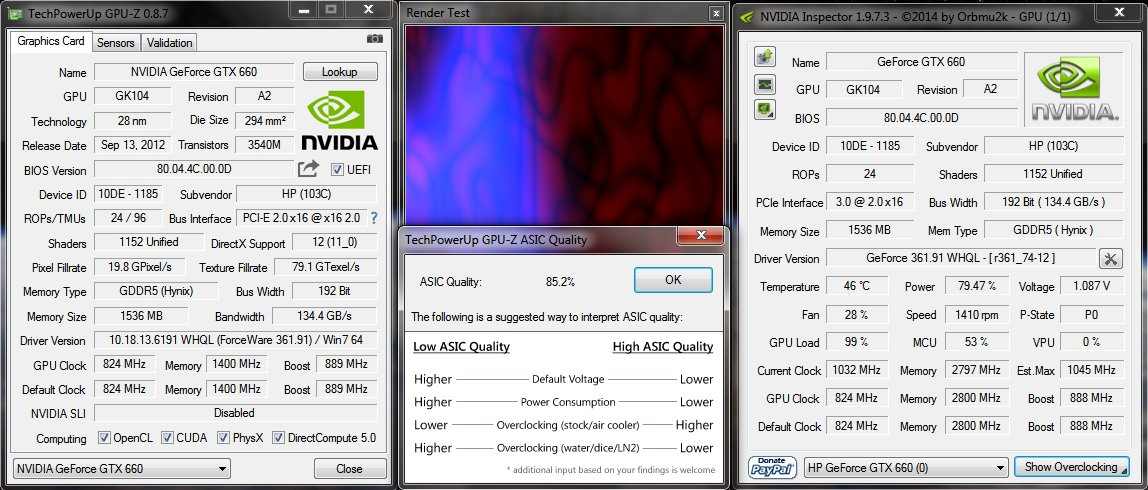Click the NVIDIA logo in the GPU-Z window

339,121
